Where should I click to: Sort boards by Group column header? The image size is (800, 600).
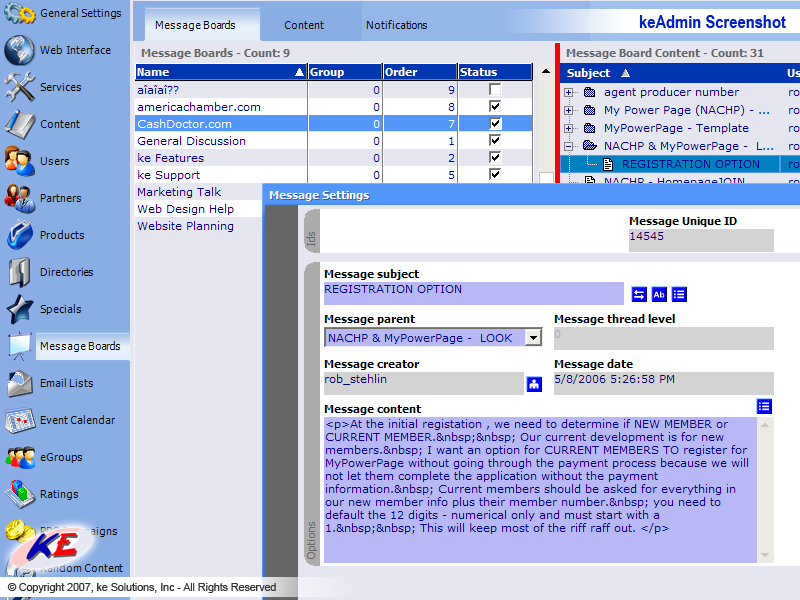click(345, 72)
